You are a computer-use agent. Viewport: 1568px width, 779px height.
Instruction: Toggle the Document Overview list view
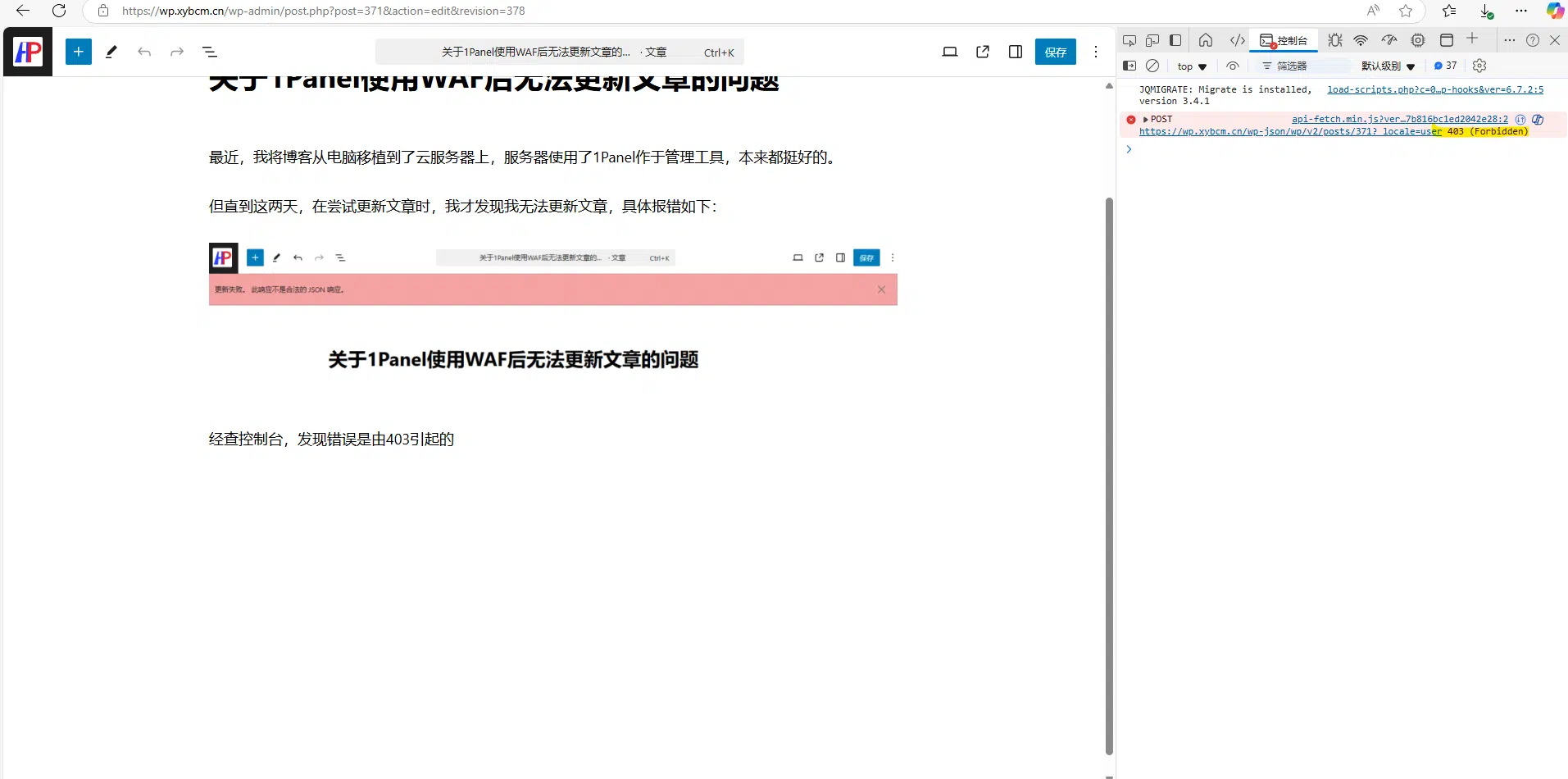click(210, 52)
